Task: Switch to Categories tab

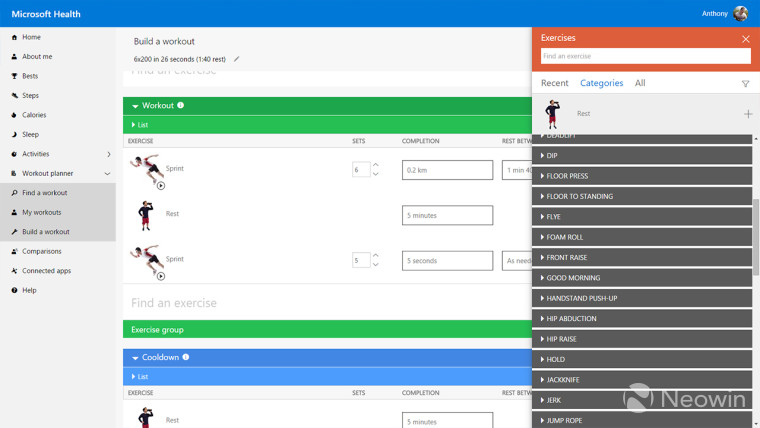Action: click(602, 83)
